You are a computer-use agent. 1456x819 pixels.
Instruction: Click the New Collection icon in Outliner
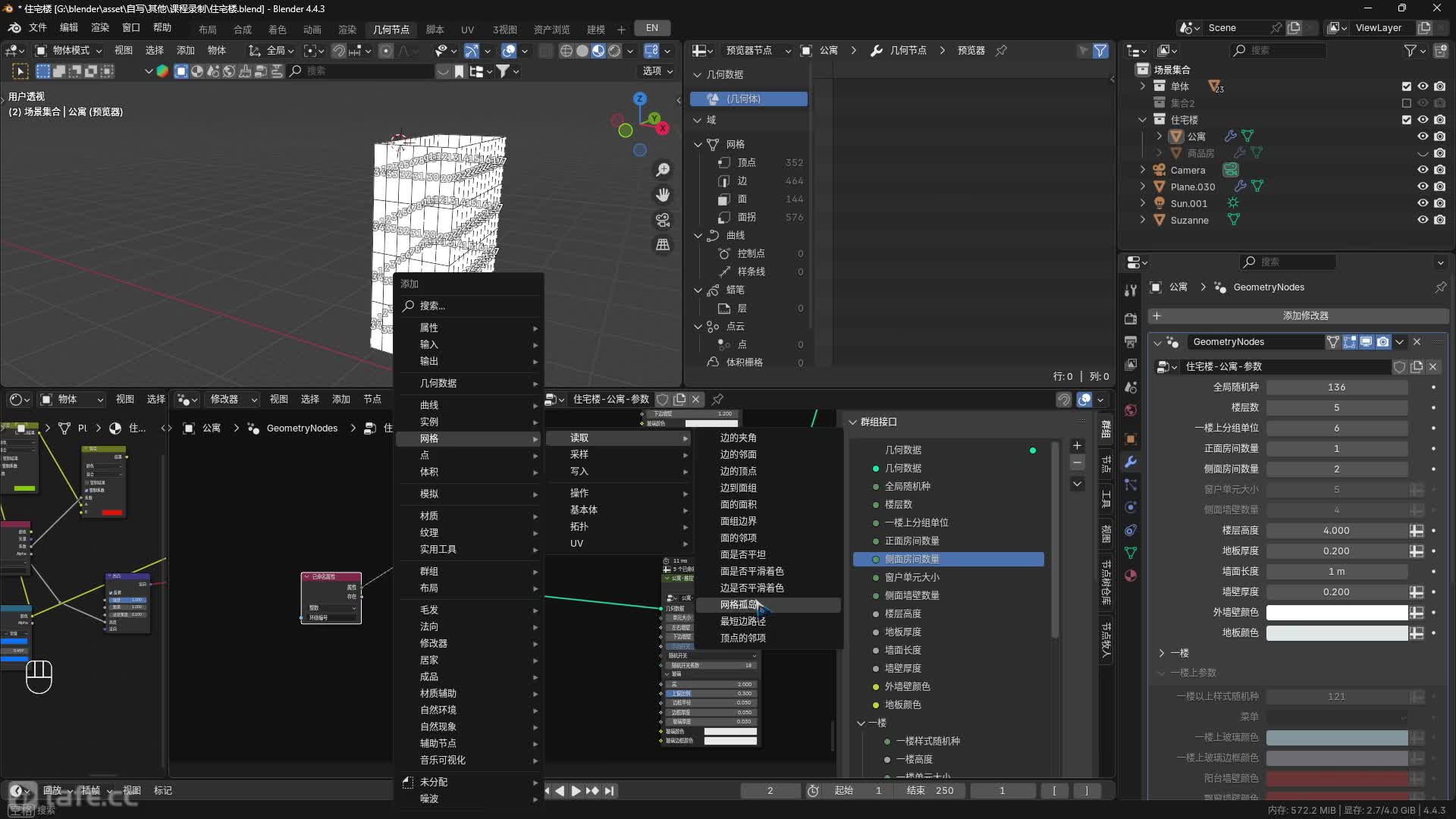(1439, 50)
